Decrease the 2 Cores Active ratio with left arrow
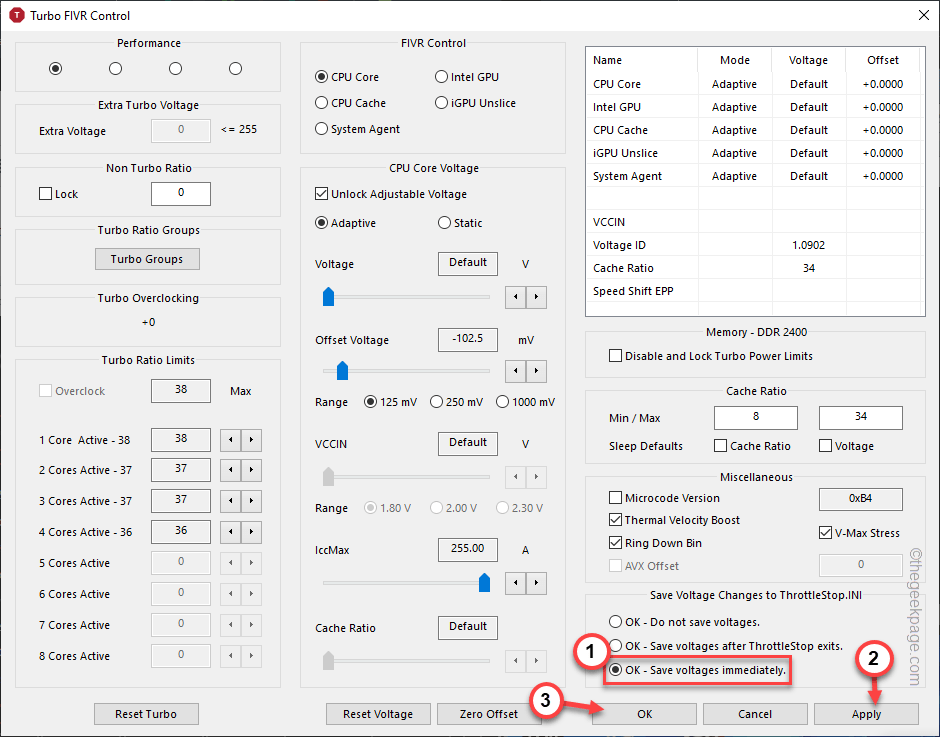940x737 pixels. pyautogui.click(x=229, y=470)
